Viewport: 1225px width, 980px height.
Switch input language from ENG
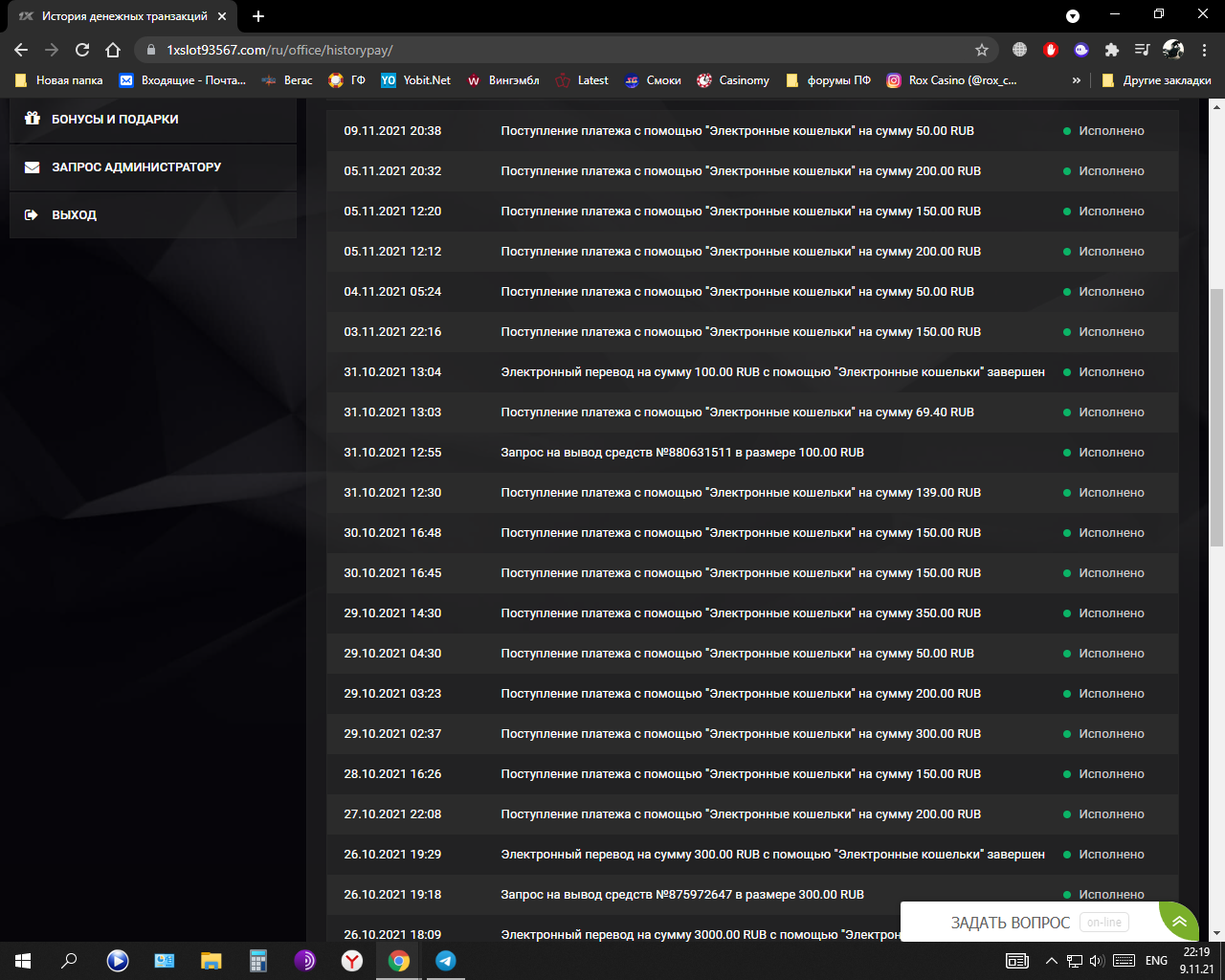click(1156, 961)
